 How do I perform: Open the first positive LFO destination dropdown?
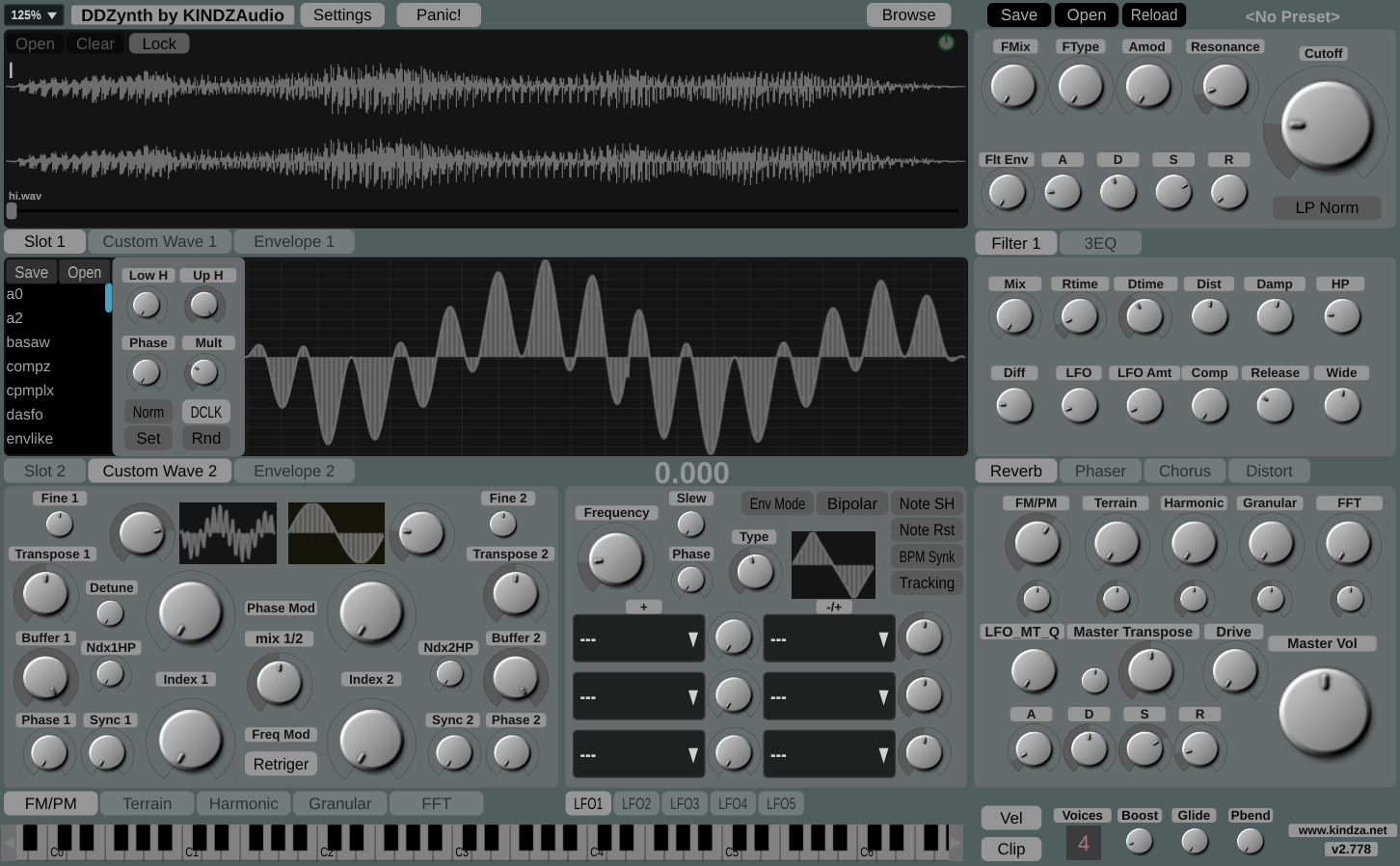(x=638, y=638)
